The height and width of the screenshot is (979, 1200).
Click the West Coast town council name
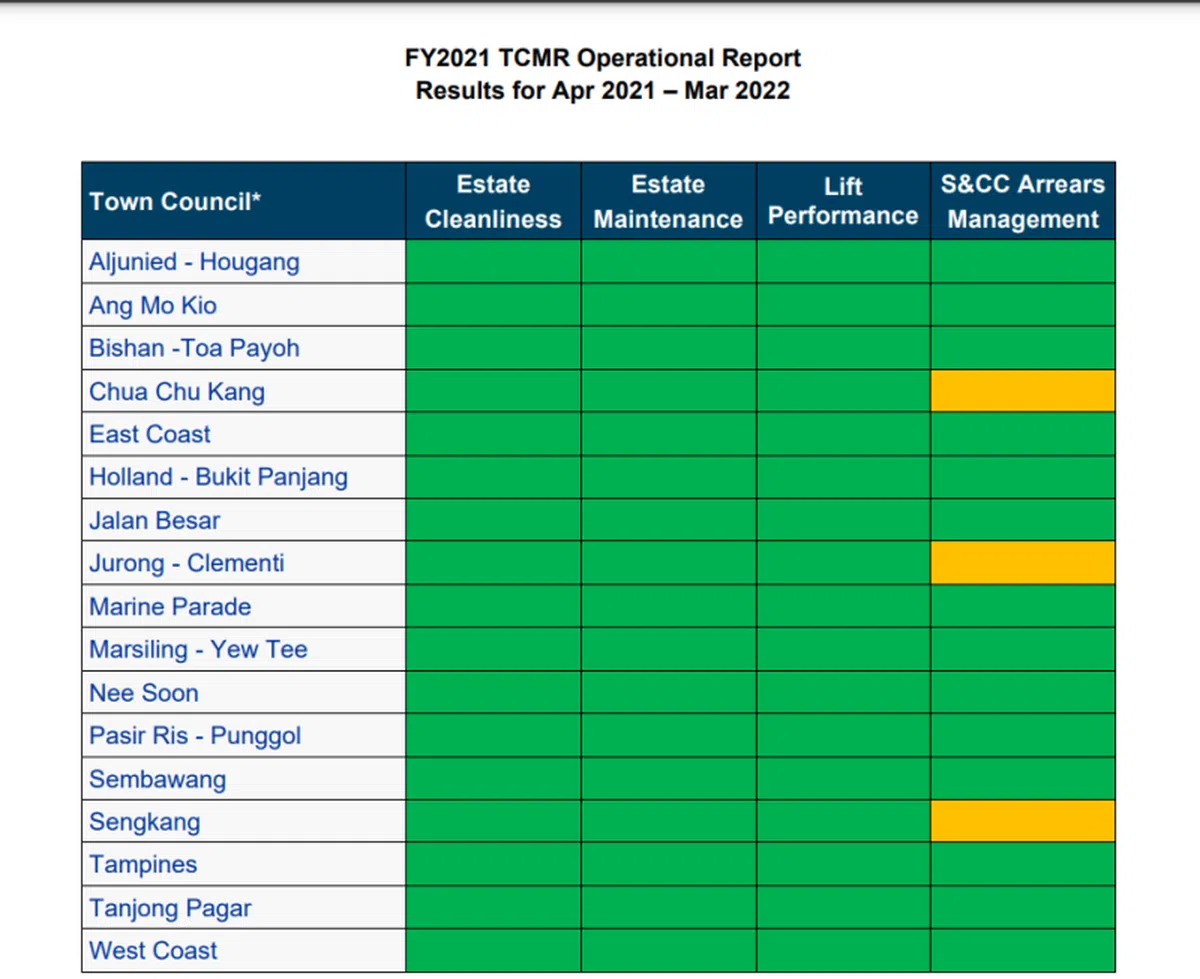tap(153, 950)
